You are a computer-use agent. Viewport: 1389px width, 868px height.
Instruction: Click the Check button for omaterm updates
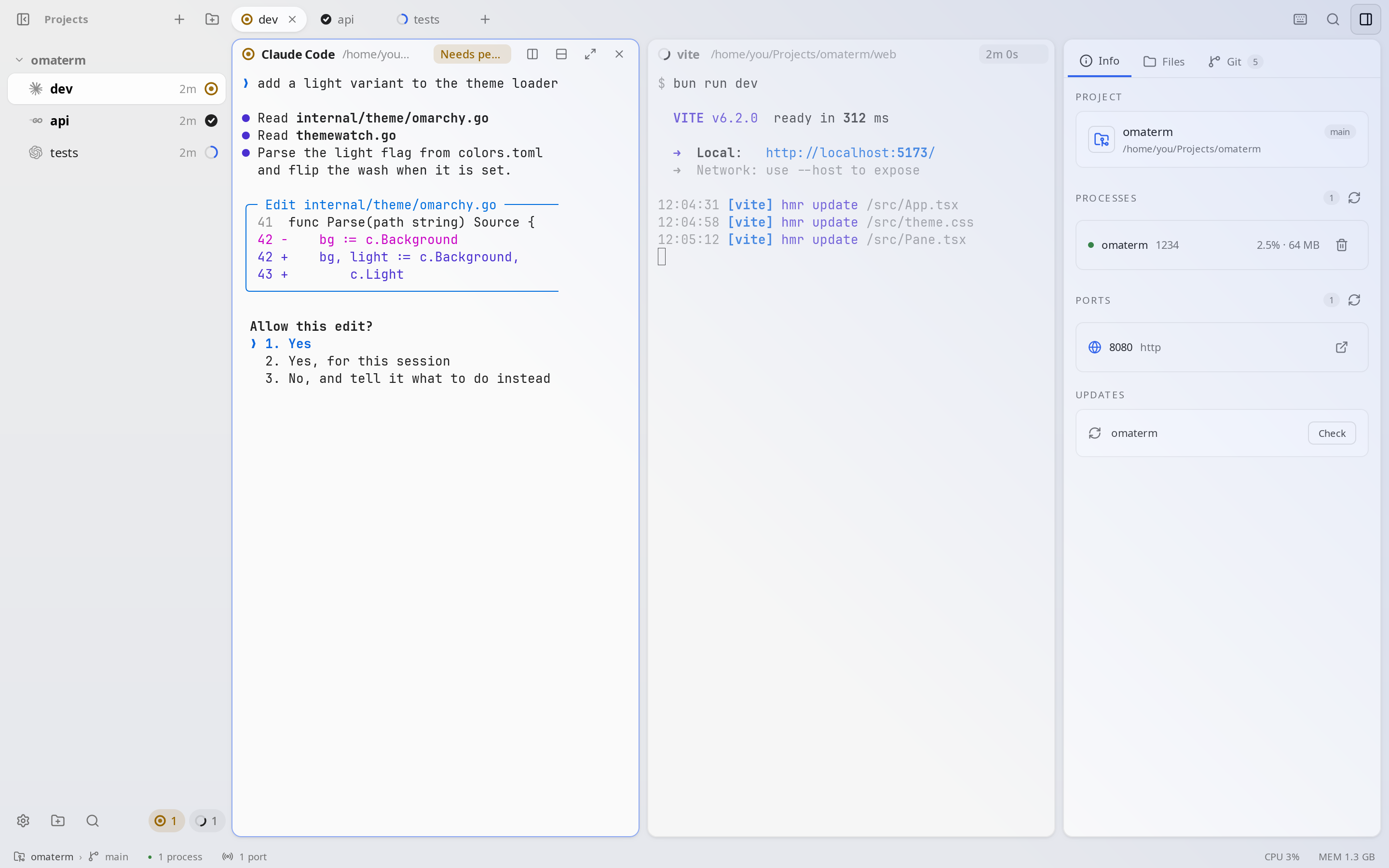[1332, 434]
